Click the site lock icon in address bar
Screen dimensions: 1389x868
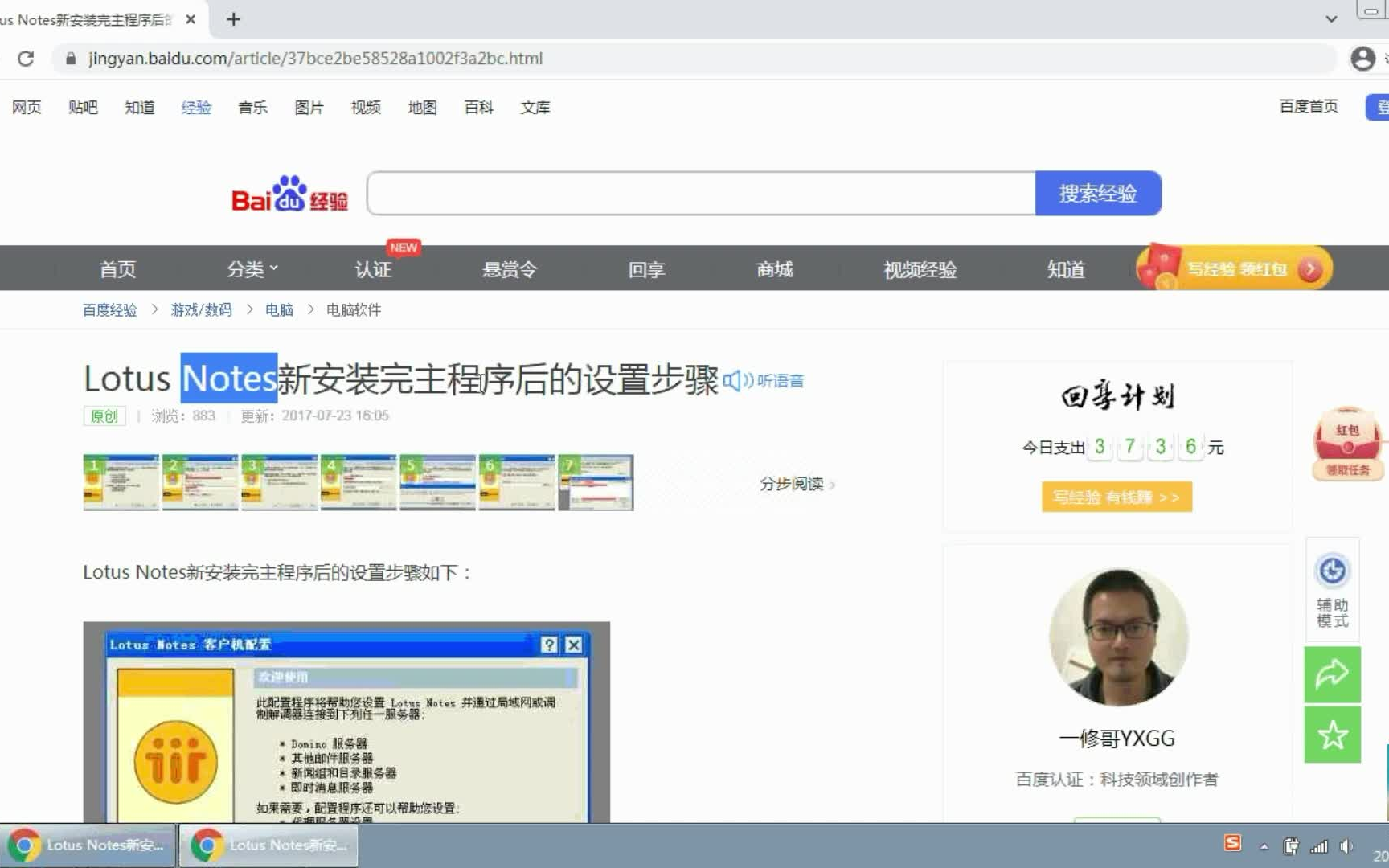click(x=71, y=59)
